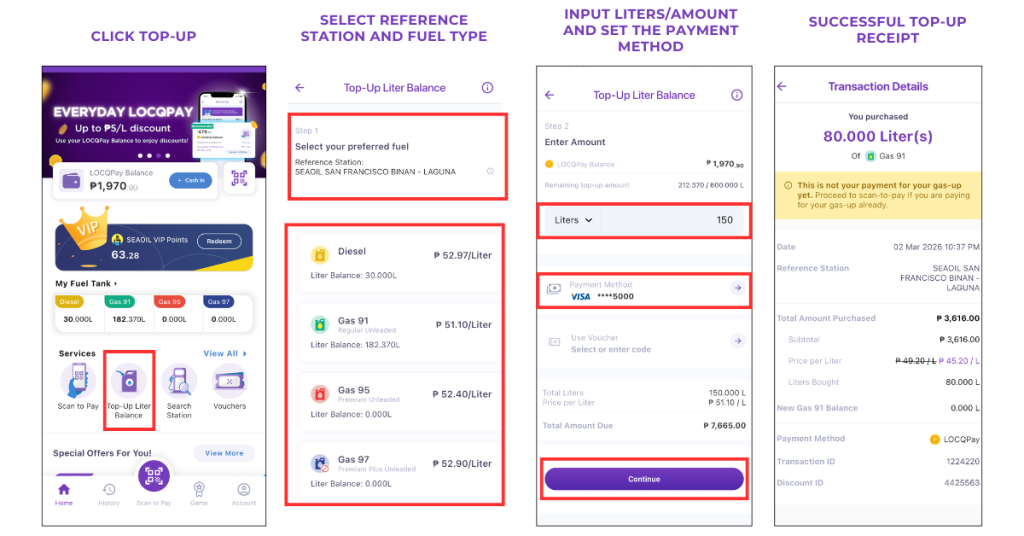The width and height of the screenshot is (1024, 536).
Task: Redeem SEAOIL VIP Points
Action: pyautogui.click(x=219, y=241)
